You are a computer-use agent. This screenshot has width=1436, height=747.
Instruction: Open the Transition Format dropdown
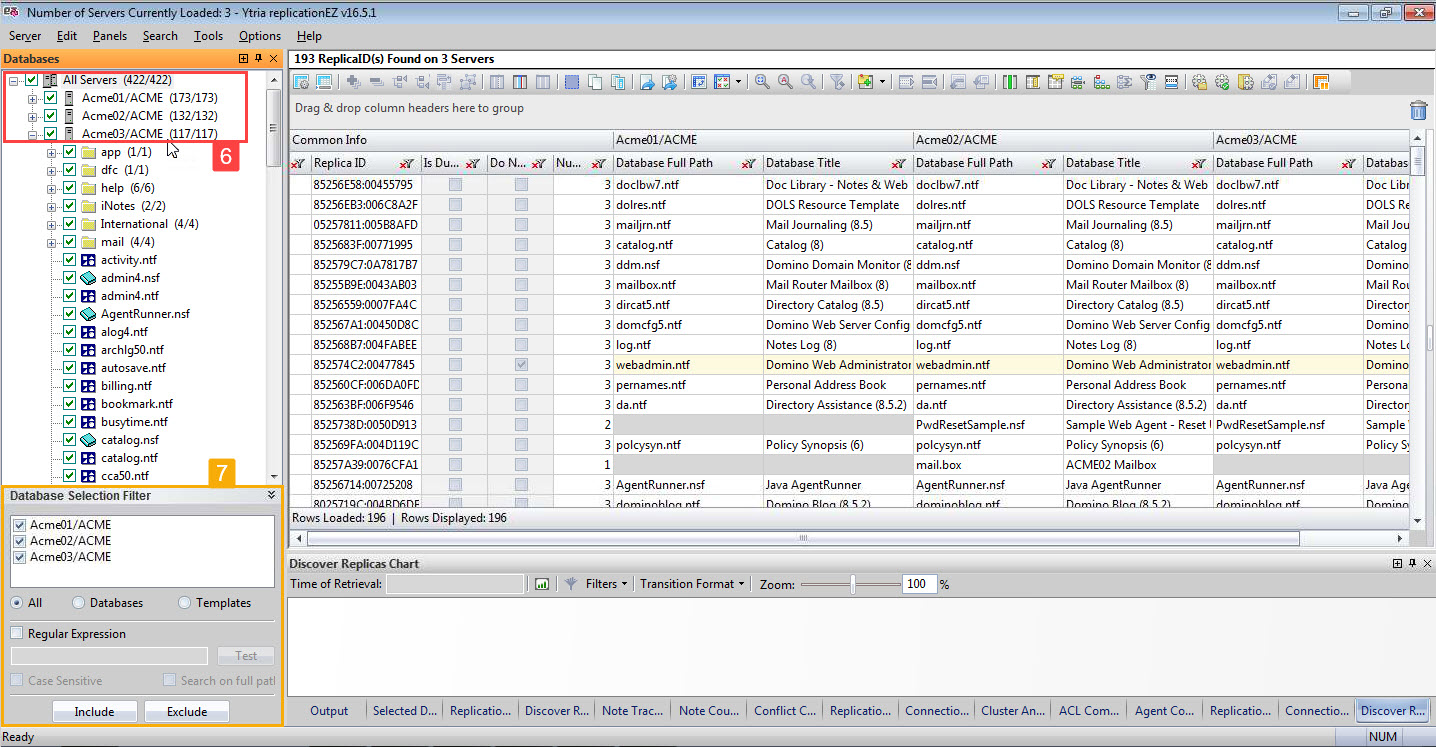pyautogui.click(x=692, y=583)
